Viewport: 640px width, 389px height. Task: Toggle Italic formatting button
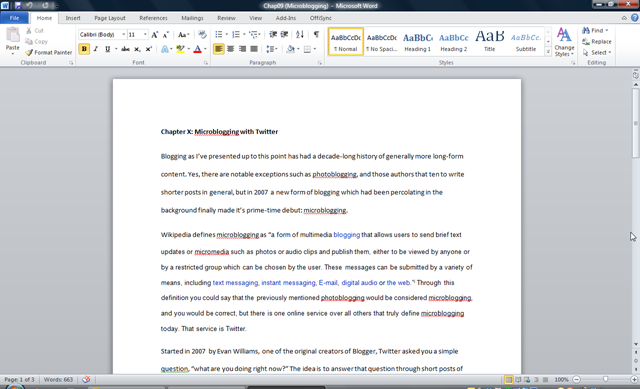point(96,49)
